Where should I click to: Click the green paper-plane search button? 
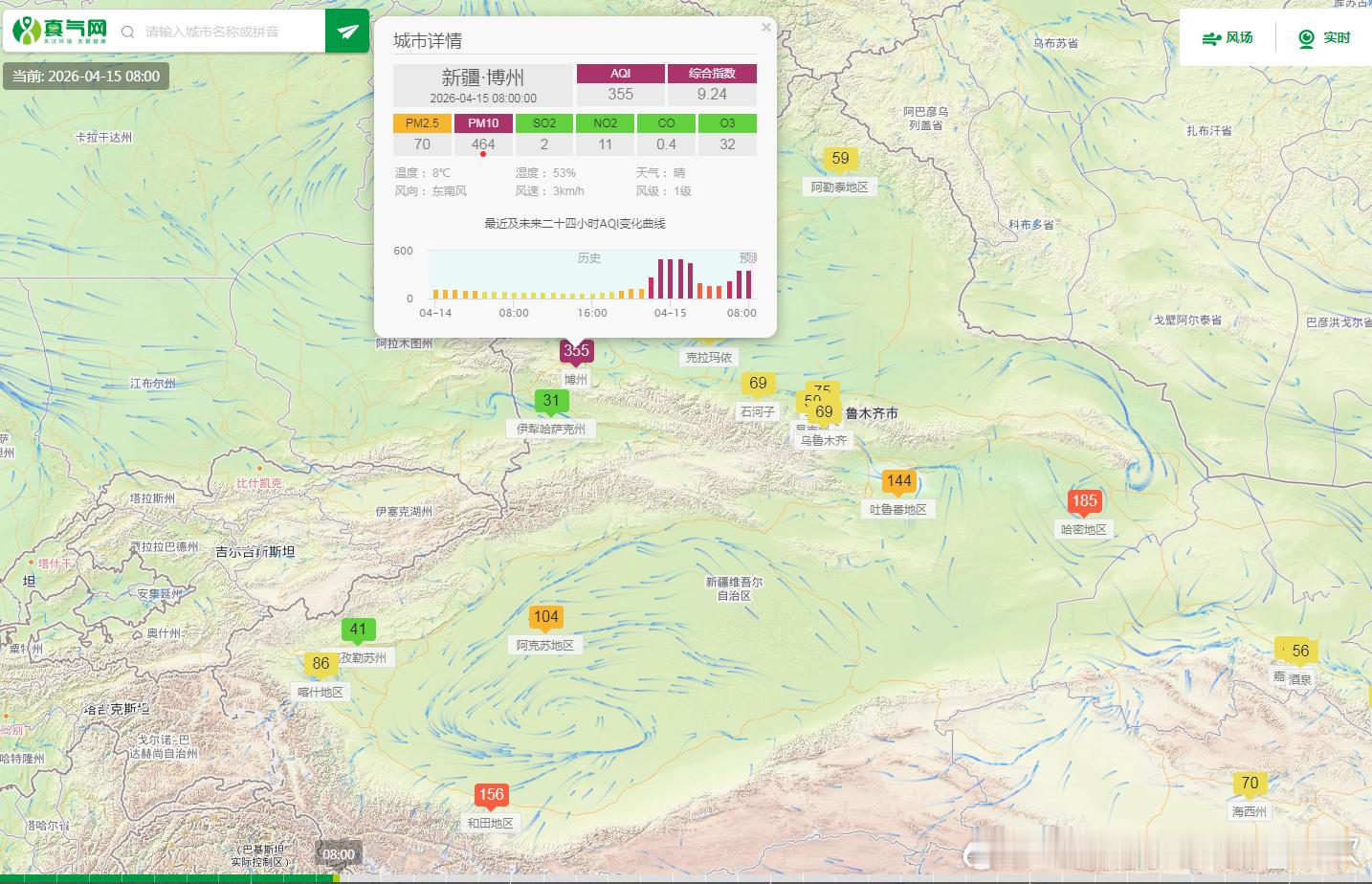(347, 32)
